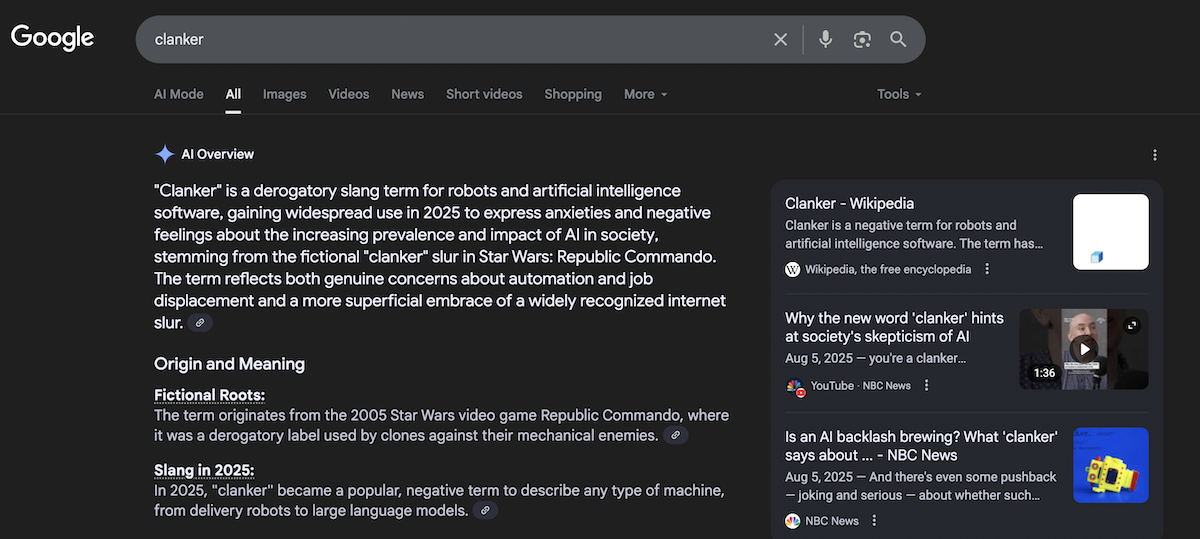Image resolution: width=1200 pixels, height=539 pixels.
Task: Switch to the Images tab
Action: click(284, 94)
